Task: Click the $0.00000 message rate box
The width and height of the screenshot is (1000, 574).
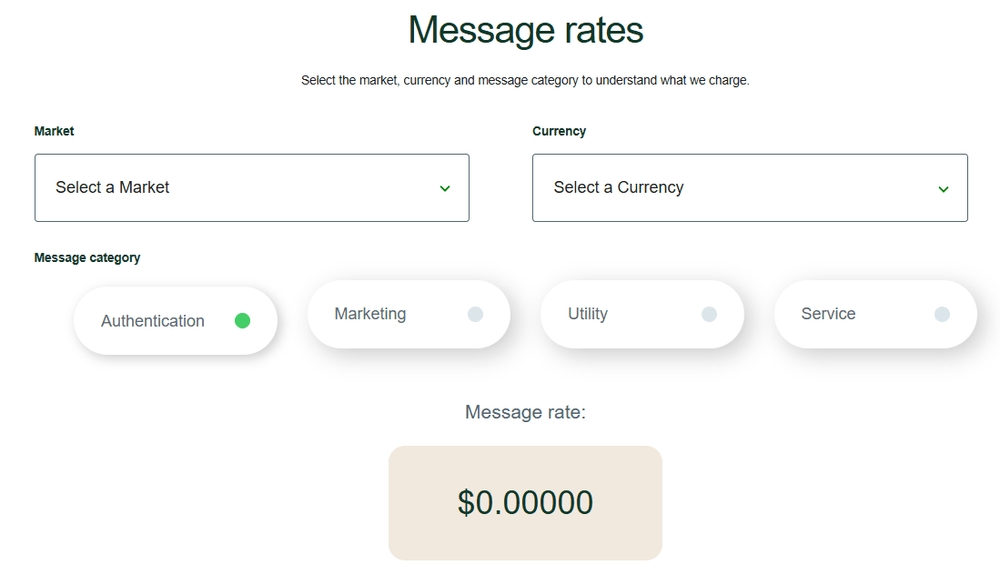Action: [x=525, y=502]
